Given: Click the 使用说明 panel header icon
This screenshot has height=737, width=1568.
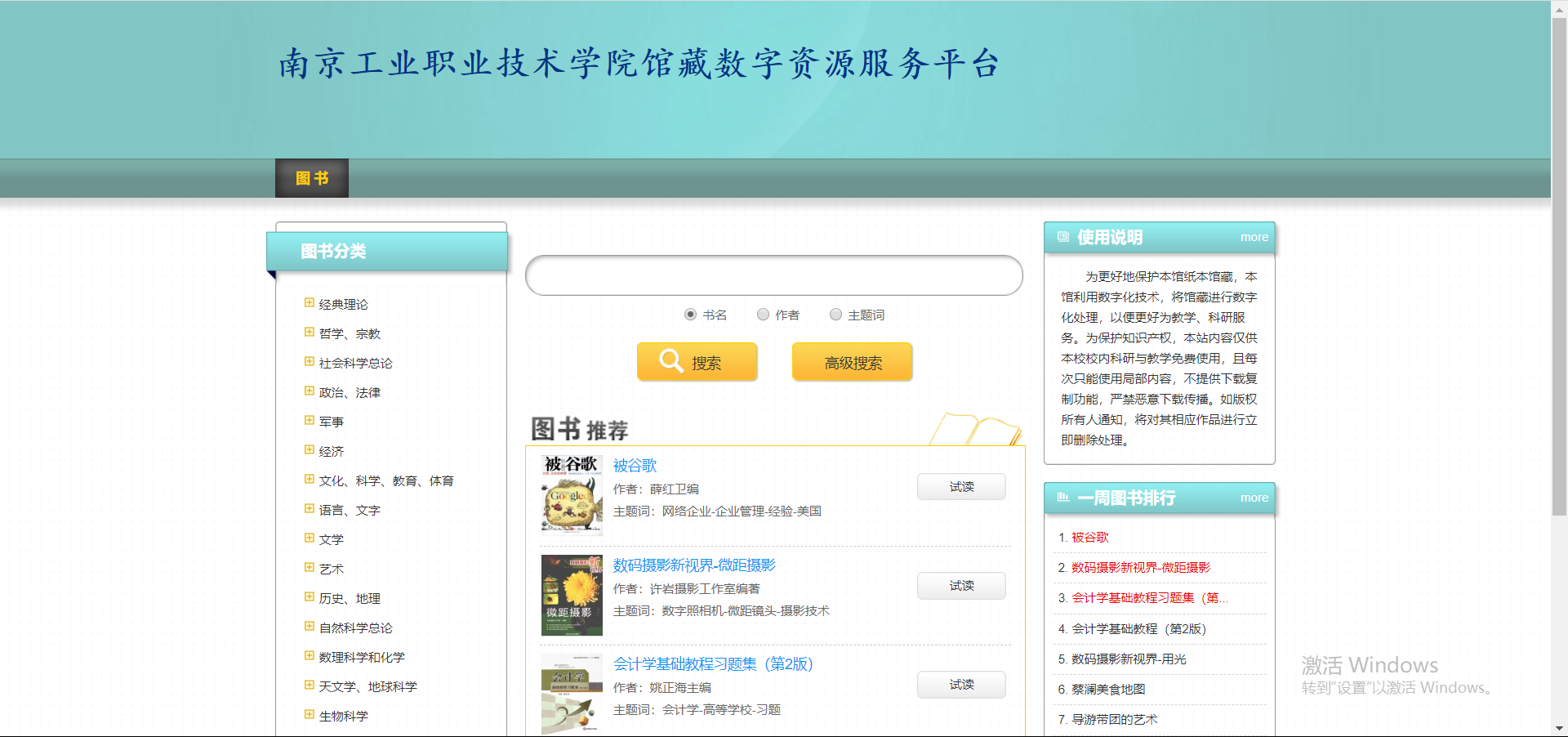Looking at the screenshot, I should click(1062, 237).
